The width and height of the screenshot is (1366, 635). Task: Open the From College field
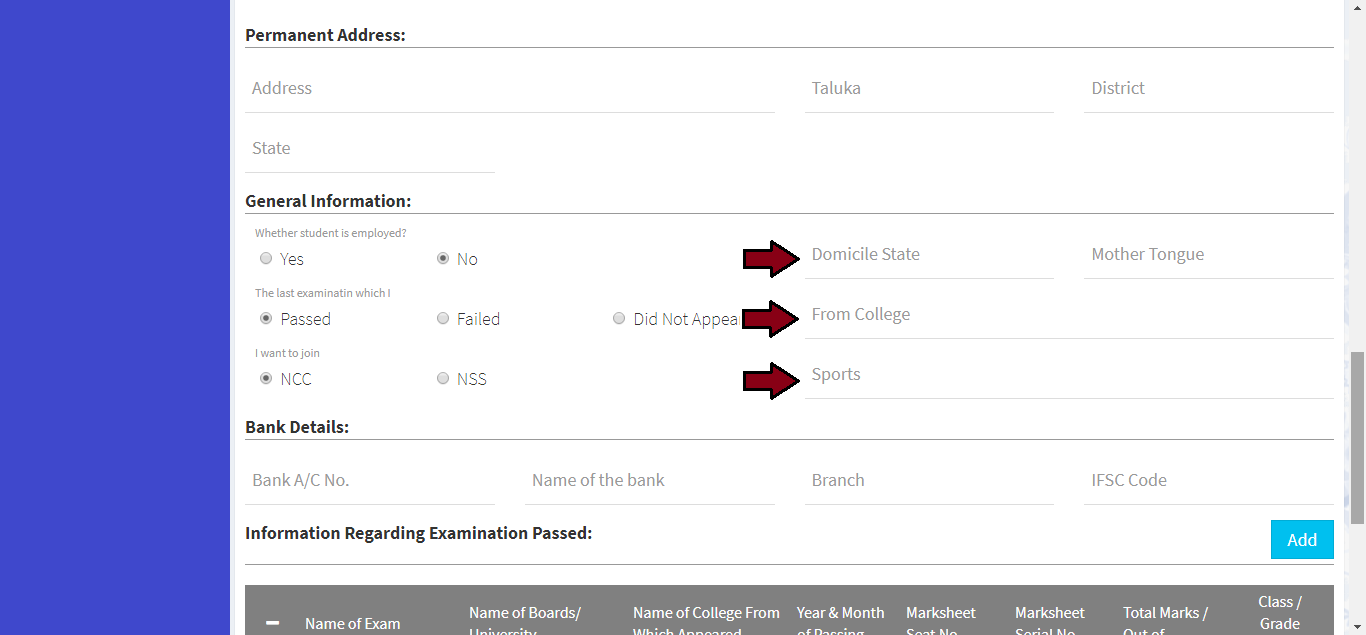click(1068, 315)
